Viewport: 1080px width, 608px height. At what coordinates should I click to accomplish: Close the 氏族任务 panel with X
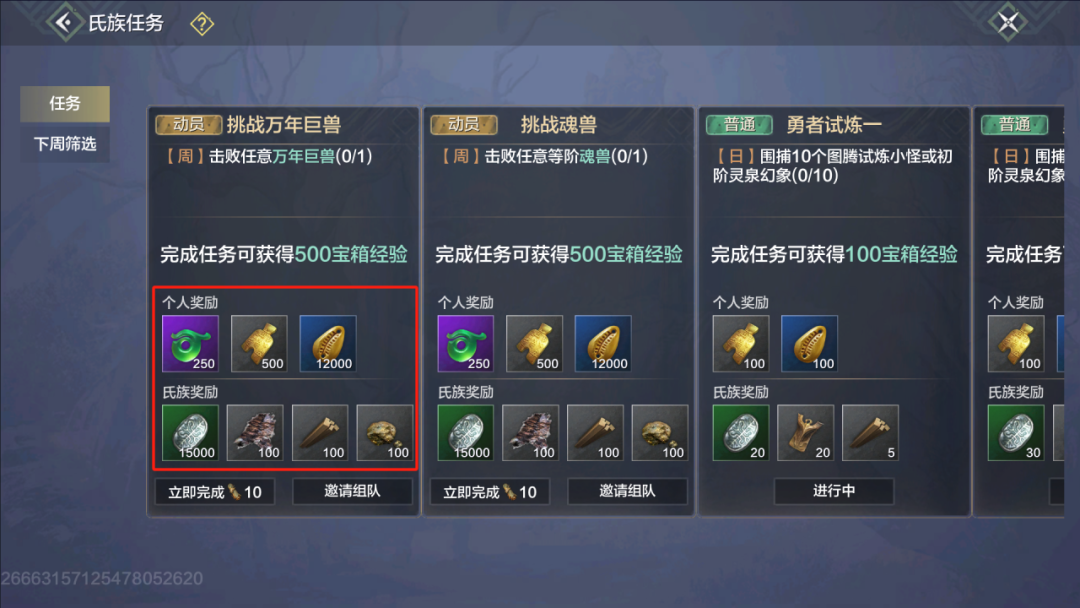pyautogui.click(x=1008, y=23)
